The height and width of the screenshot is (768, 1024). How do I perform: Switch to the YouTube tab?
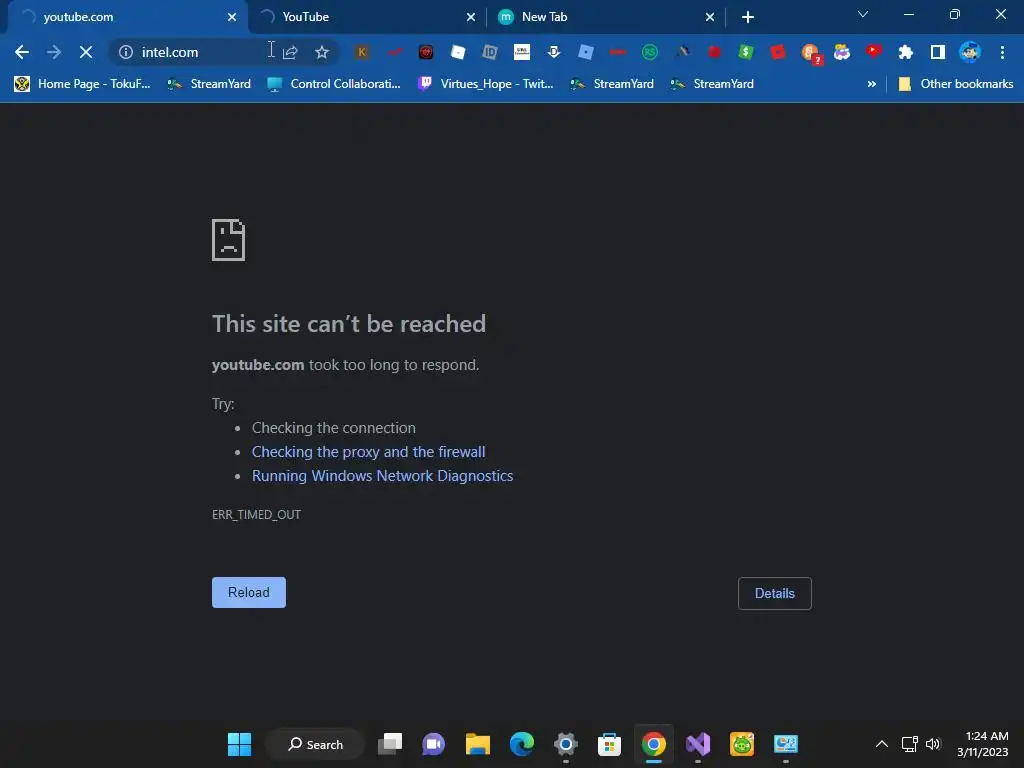(366, 17)
